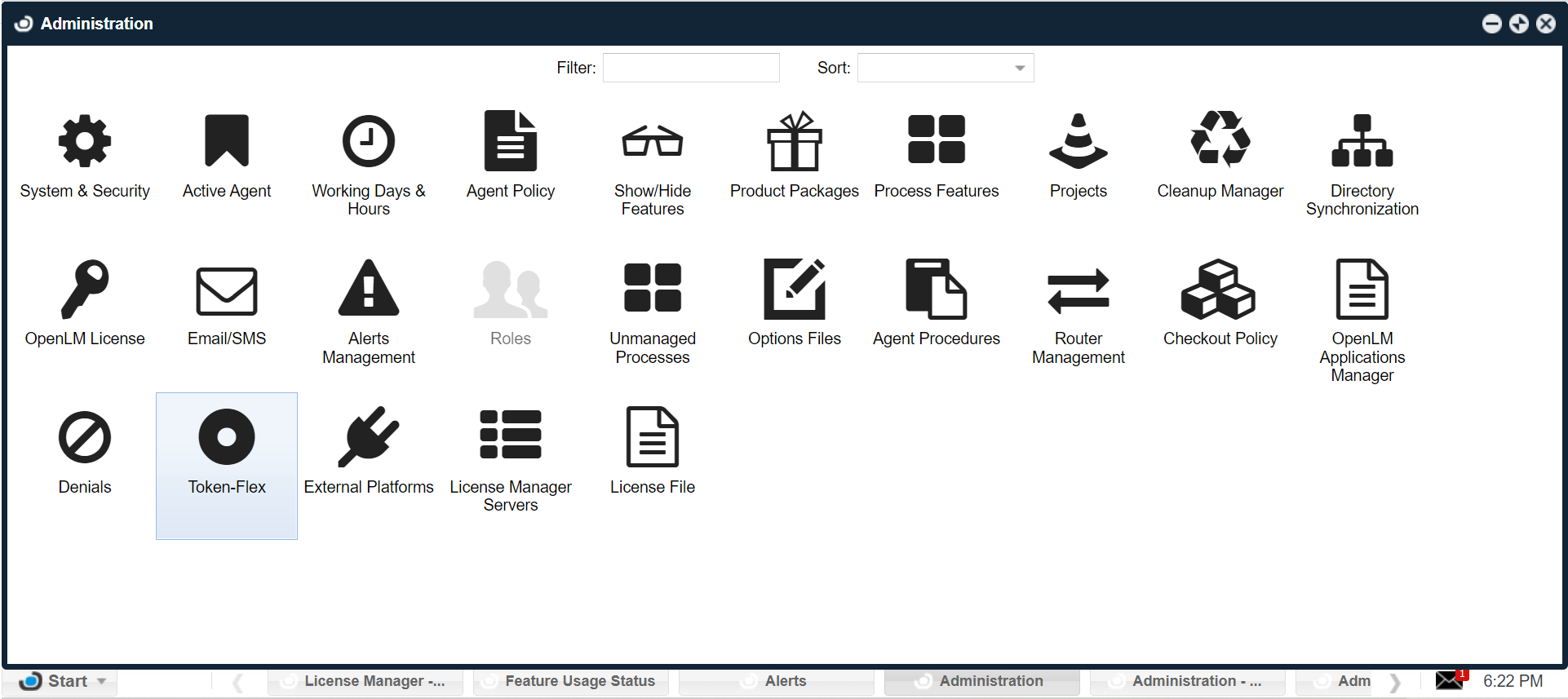Click into the Filter text field

pyautogui.click(x=691, y=69)
